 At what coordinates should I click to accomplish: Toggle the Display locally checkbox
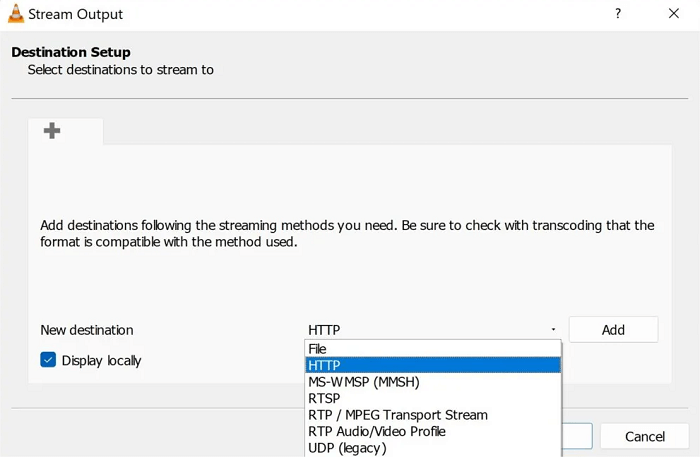coord(48,360)
